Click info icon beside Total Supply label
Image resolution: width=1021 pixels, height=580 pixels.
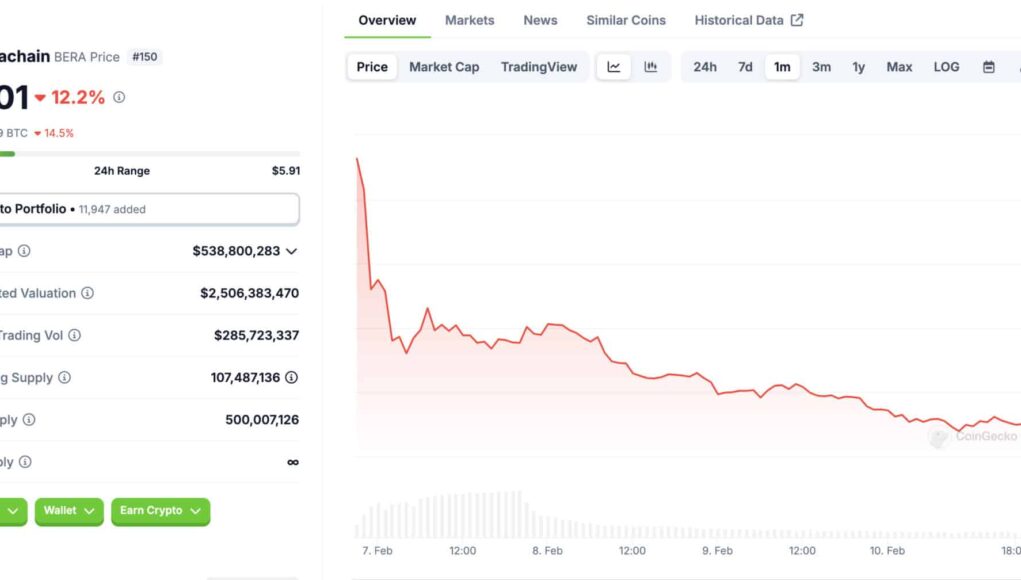(x=29, y=420)
